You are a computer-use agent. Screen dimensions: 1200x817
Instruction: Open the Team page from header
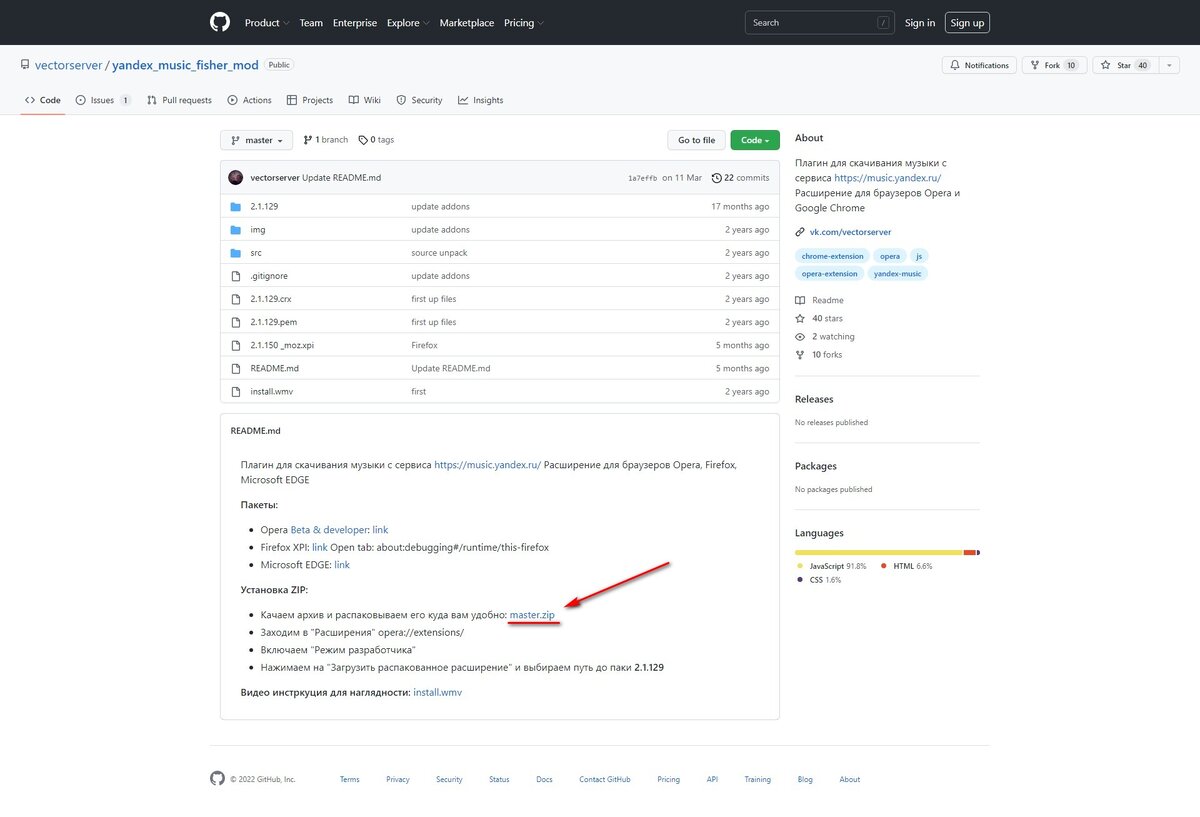coord(311,23)
